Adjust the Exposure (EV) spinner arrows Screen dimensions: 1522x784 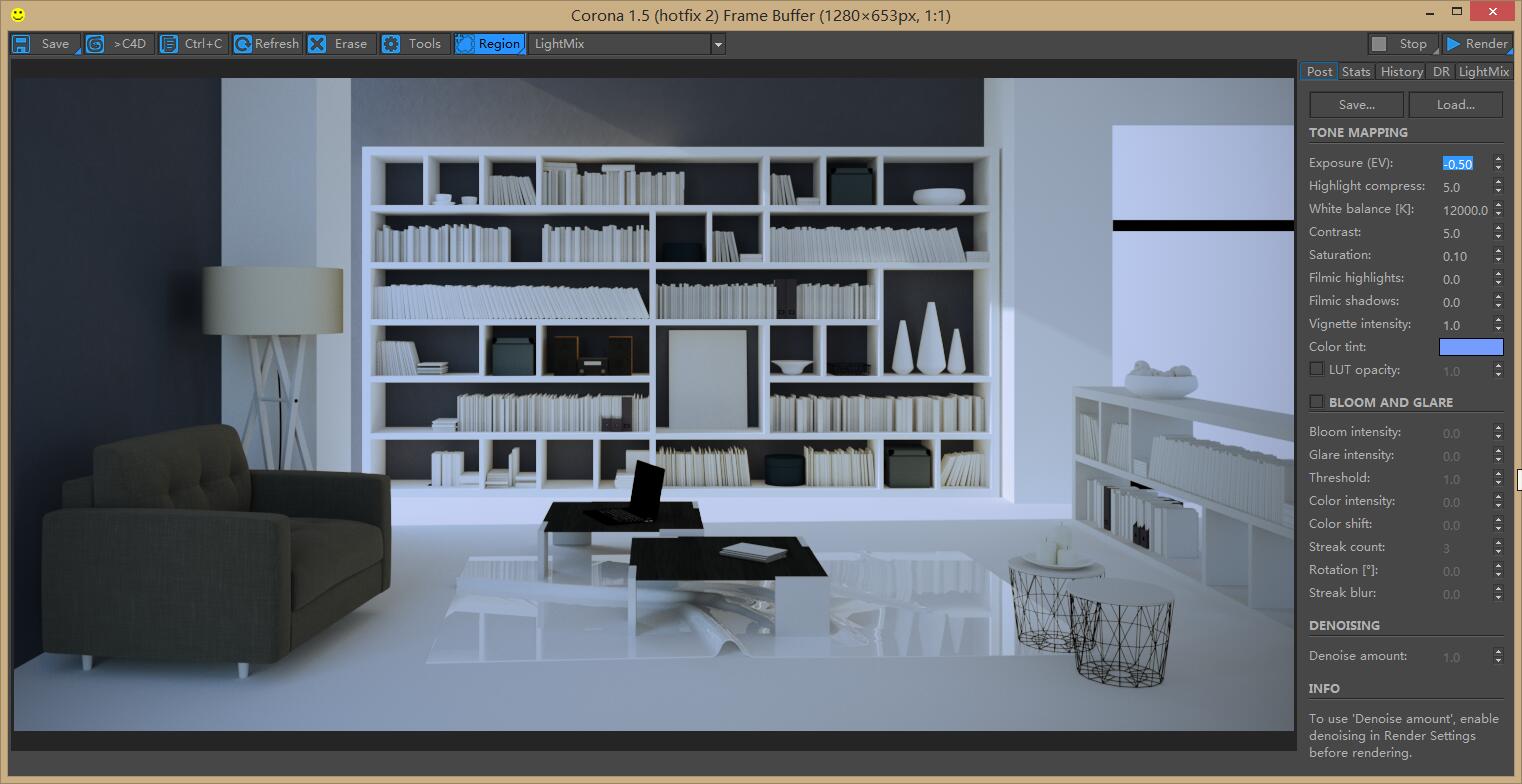(1498, 163)
